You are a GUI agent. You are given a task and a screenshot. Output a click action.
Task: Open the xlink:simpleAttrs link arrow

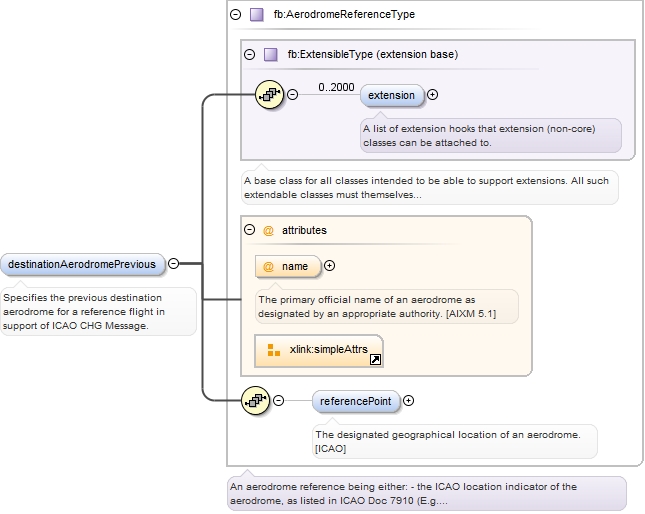click(x=376, y=358)
